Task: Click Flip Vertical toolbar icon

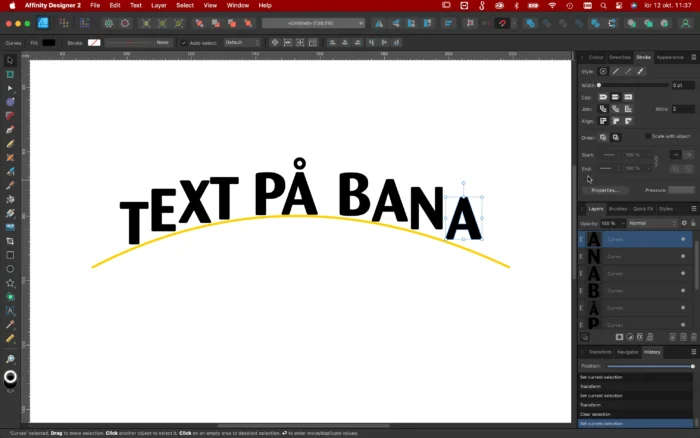Action: (395, 23)
